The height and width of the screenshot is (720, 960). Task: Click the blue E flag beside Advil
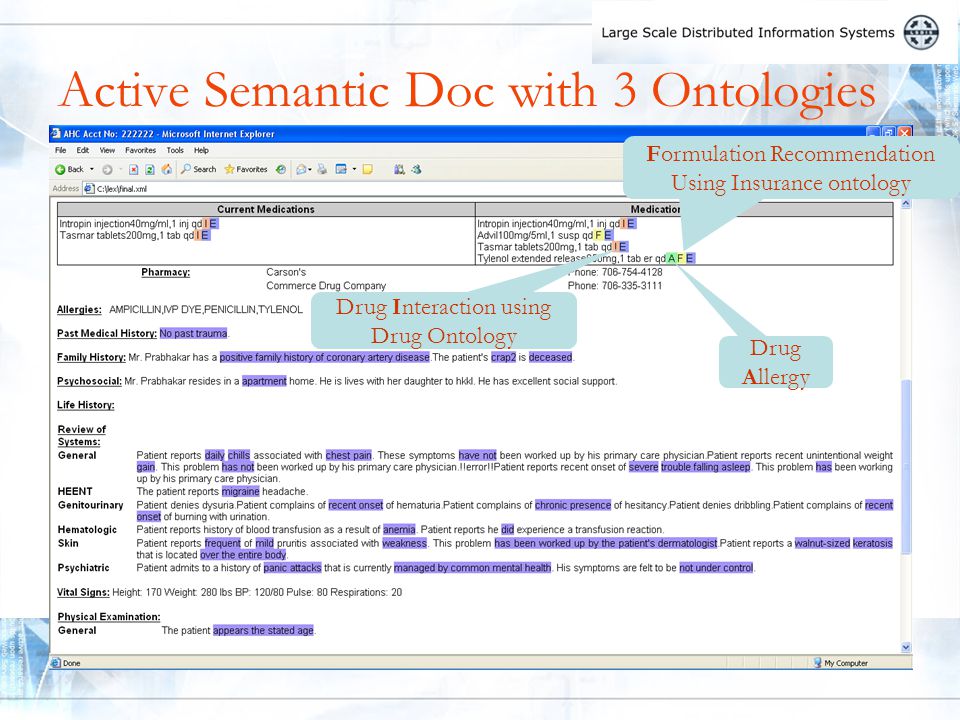click(608, 235)
